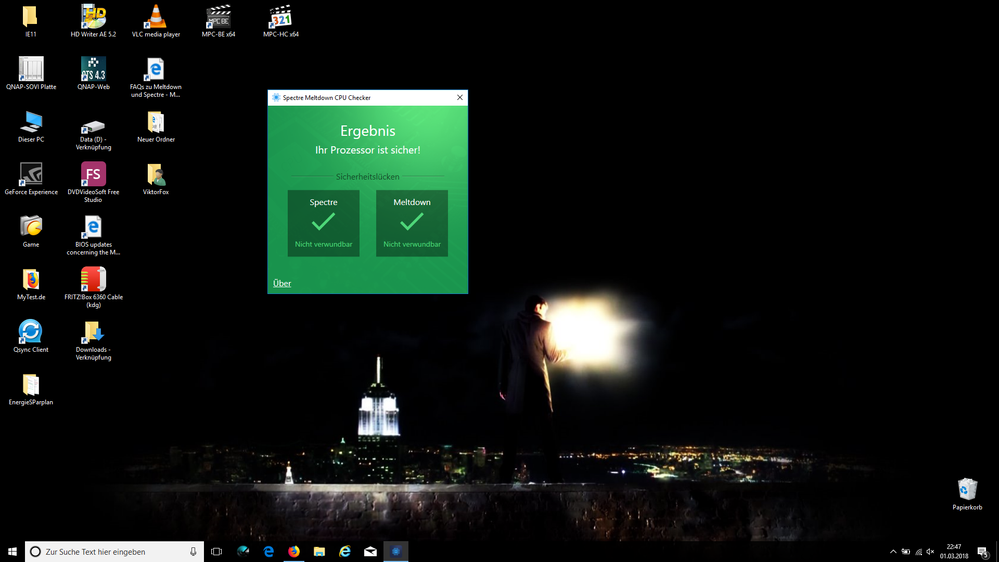Select the VLC media player desktop icon
999x562 pixels.
[x=155, y=20]
